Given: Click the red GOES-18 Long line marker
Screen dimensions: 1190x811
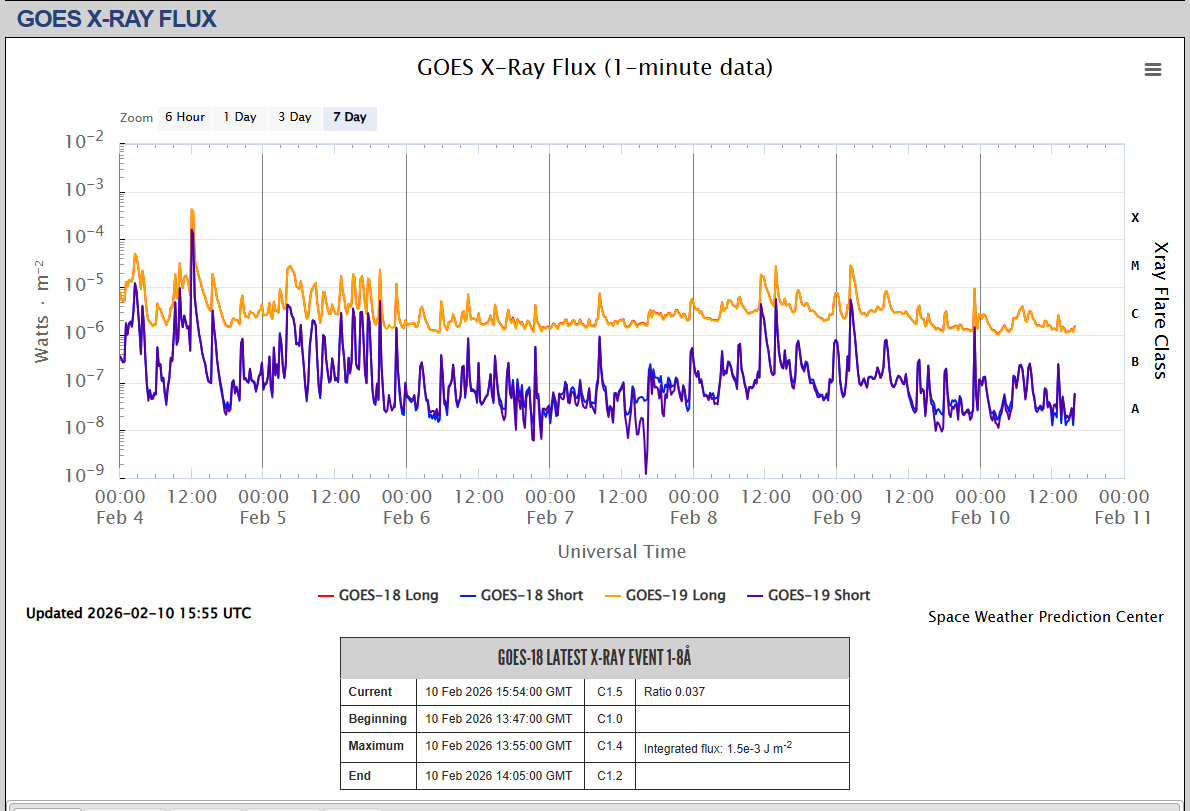Looking at the screenshot, I should [325, 596].
